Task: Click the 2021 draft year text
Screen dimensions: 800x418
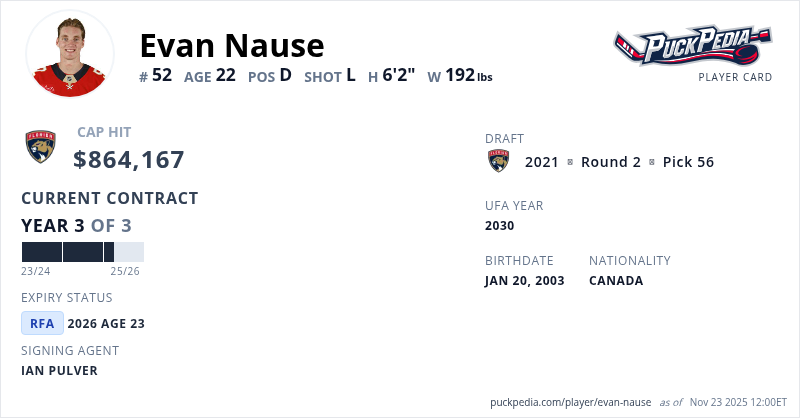Action: [541, 162]
